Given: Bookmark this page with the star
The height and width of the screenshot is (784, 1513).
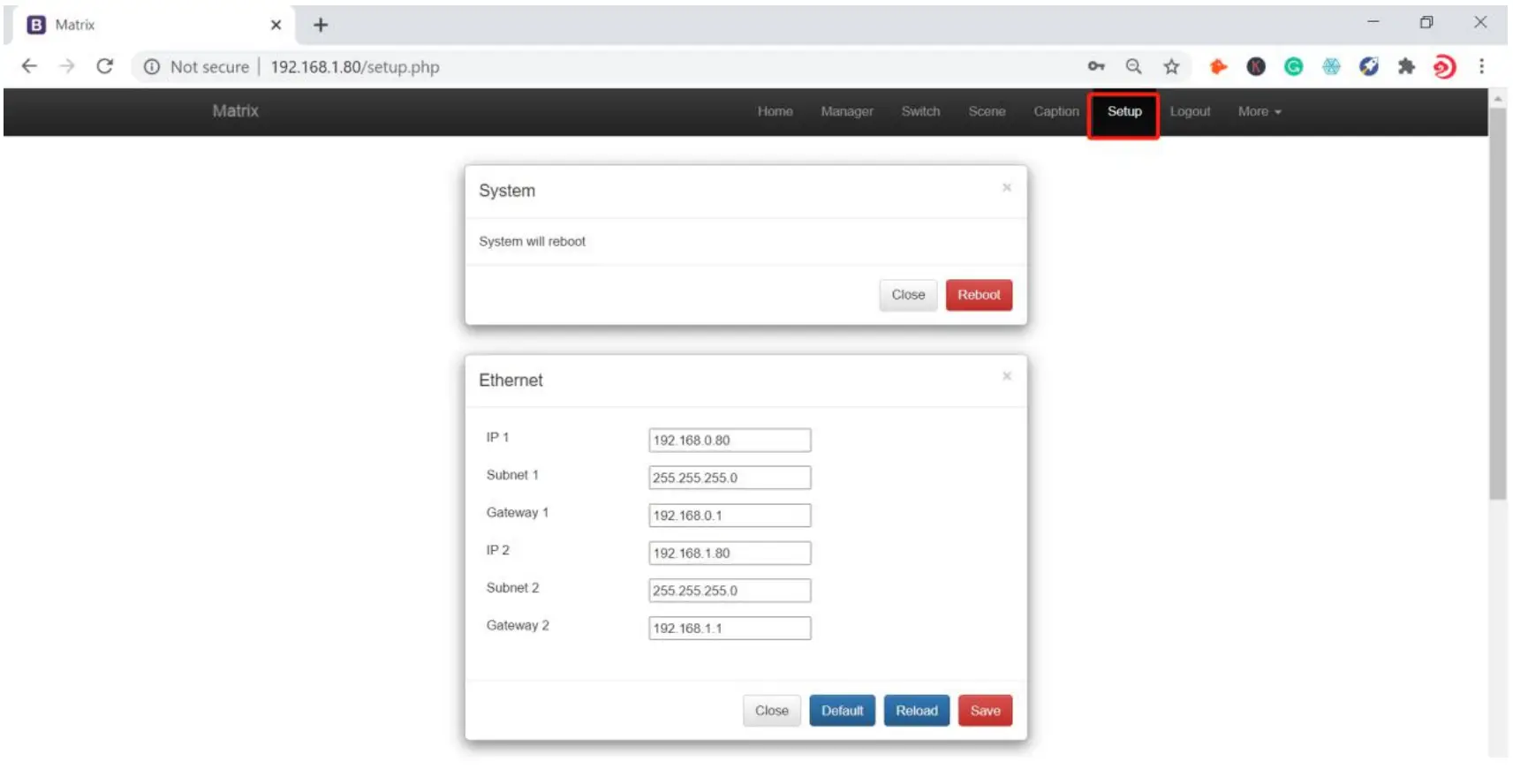Looking at the screenshot, I should coord(1171,66).
